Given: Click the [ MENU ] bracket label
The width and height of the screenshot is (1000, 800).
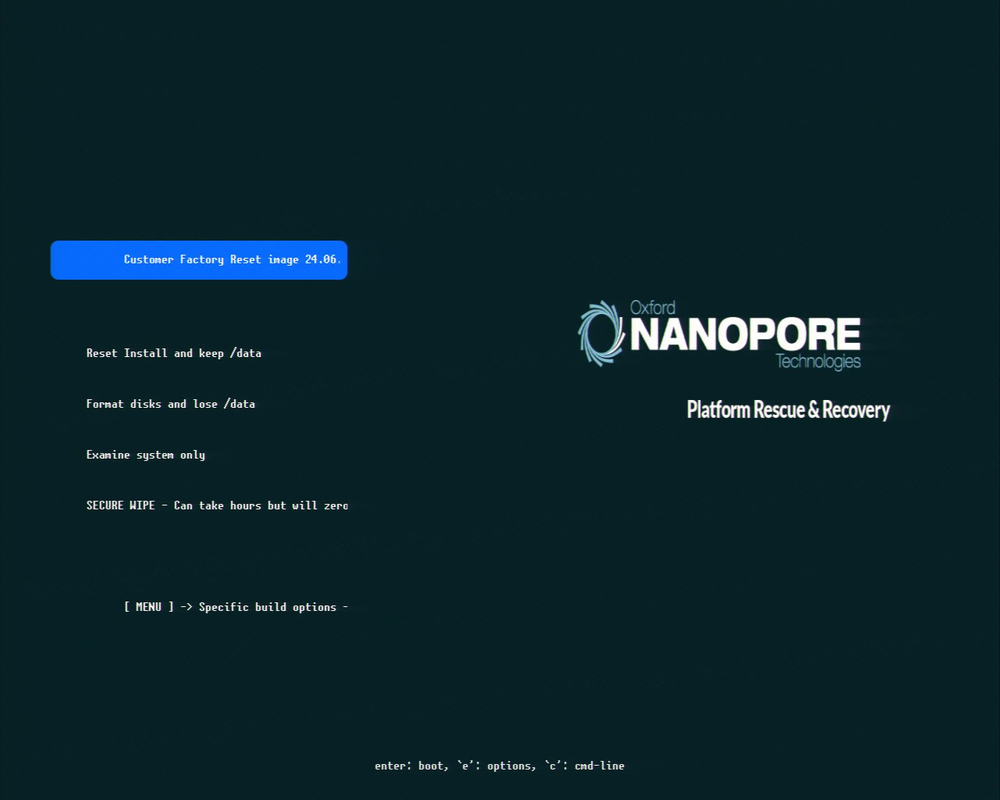Looking at the screenshot, I should pyautogui.click(x=149, y=607).
